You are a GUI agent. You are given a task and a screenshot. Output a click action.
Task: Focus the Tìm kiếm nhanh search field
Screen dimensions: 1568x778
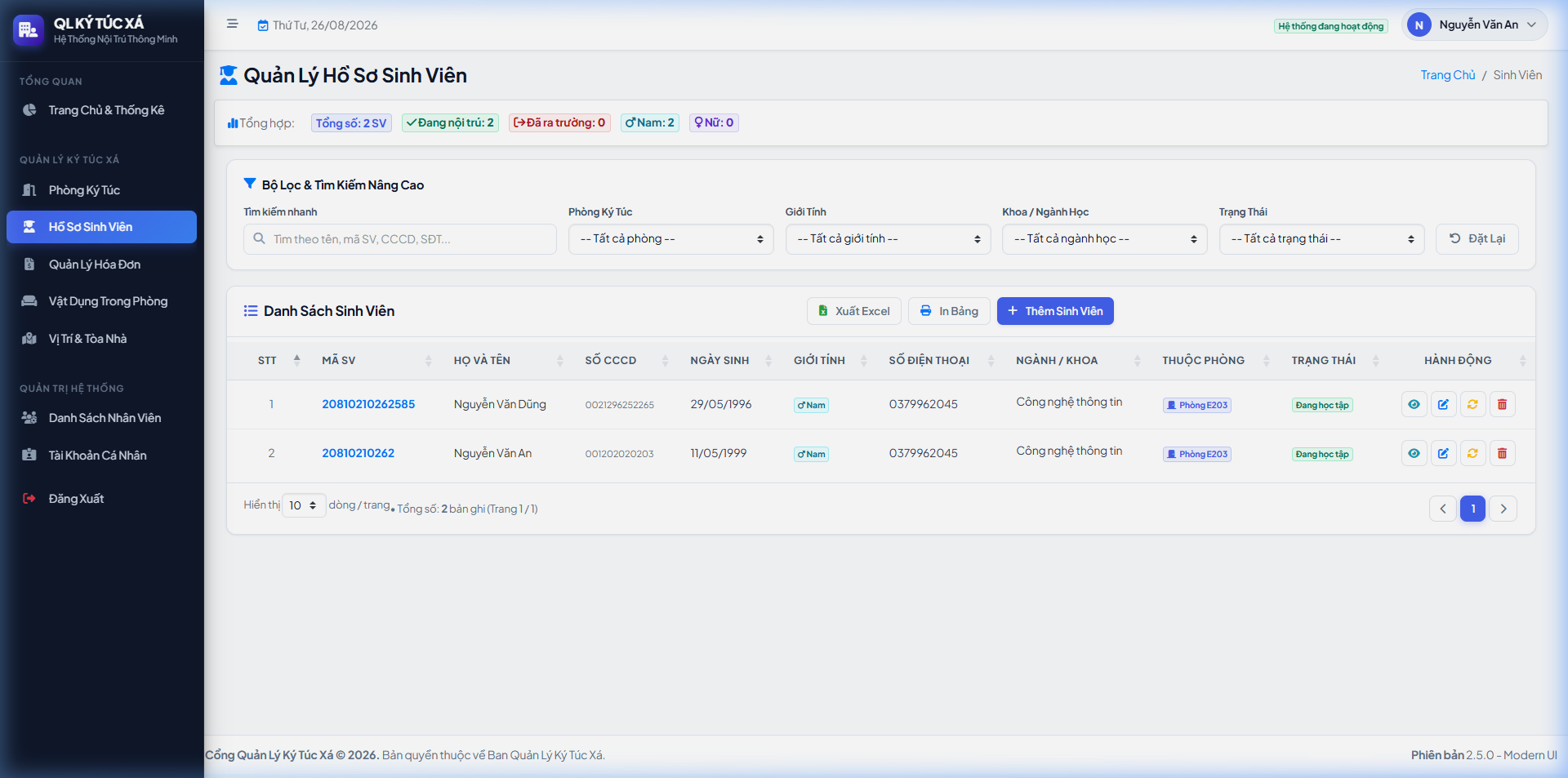[400, 239]
